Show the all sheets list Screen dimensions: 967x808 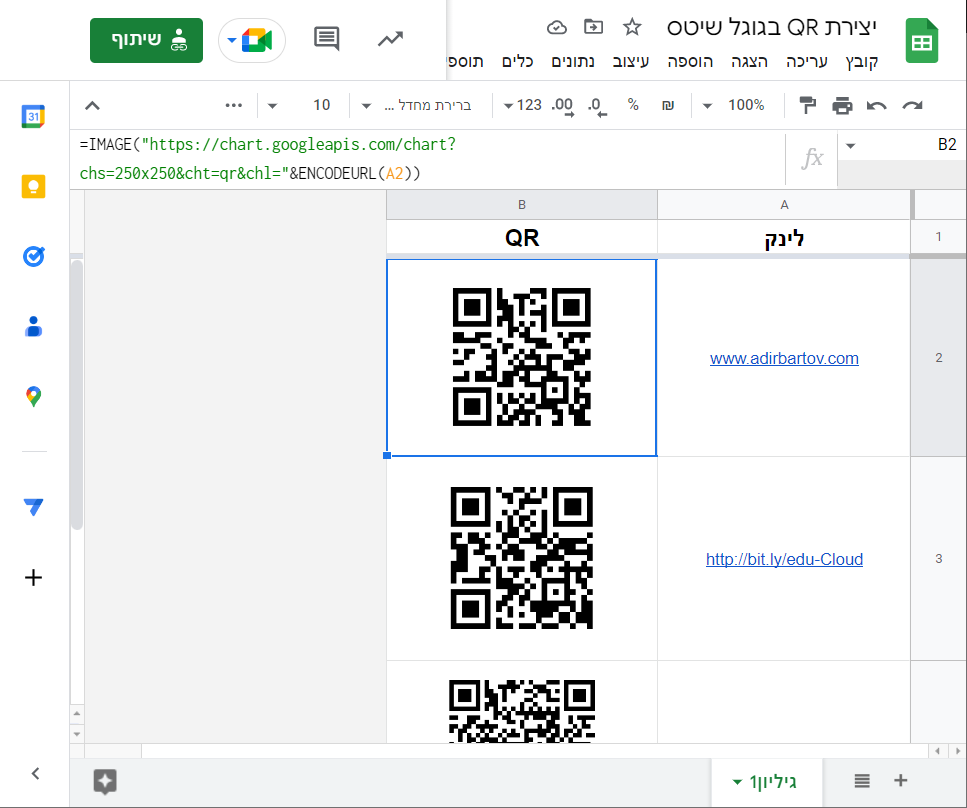pyautogui.click(x=862, y=781)
